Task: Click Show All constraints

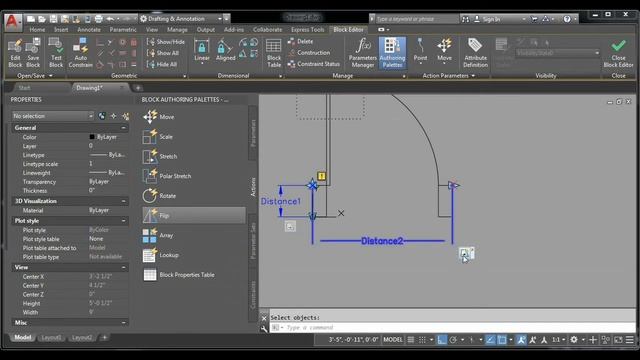Action: [x=163, y=53]
